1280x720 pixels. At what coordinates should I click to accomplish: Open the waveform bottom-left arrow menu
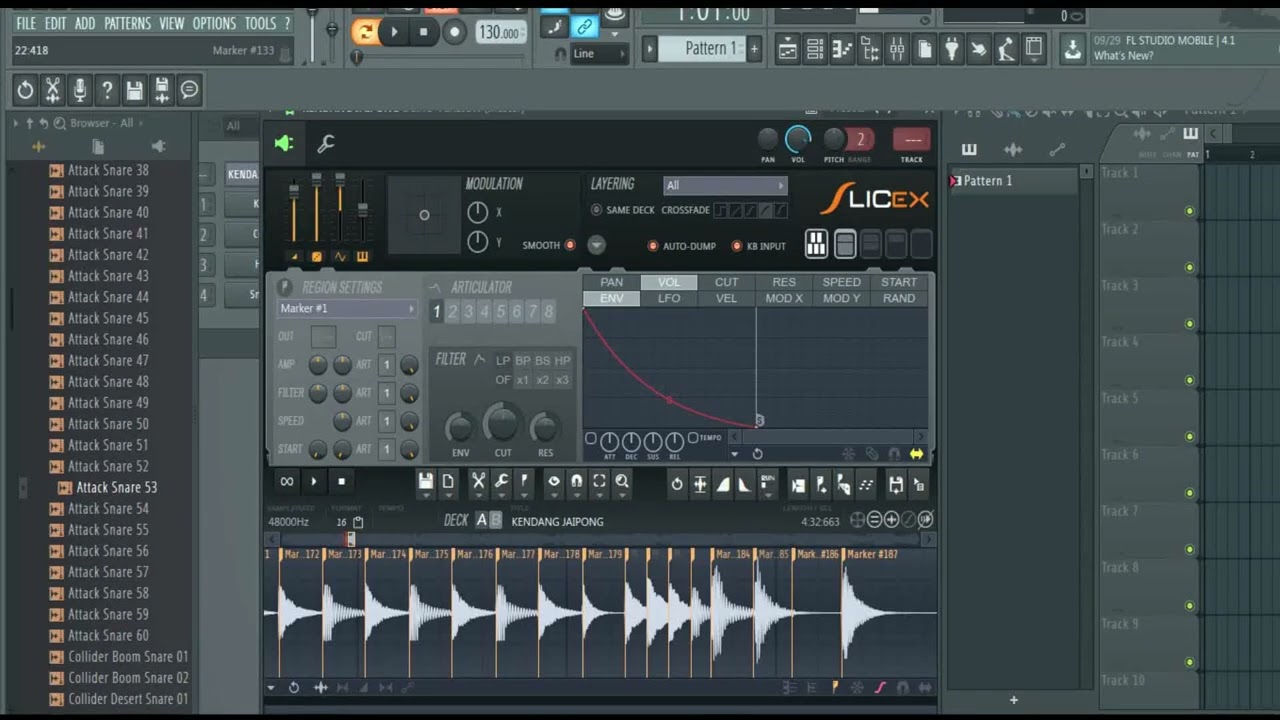[x=271, y=688]
